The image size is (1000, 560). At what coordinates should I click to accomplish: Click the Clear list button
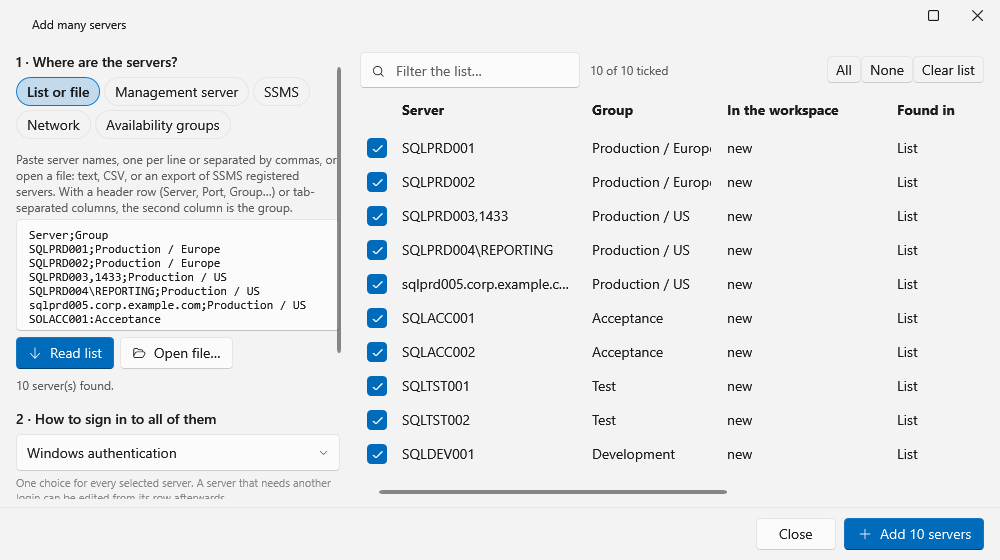pos(948,70)
